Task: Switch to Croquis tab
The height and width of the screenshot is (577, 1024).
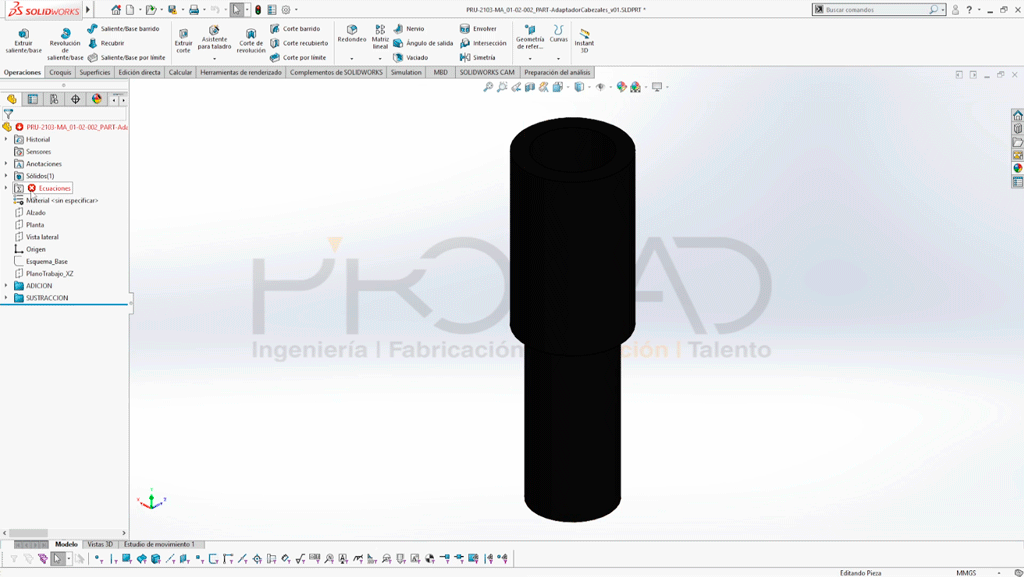Action: 60,72
